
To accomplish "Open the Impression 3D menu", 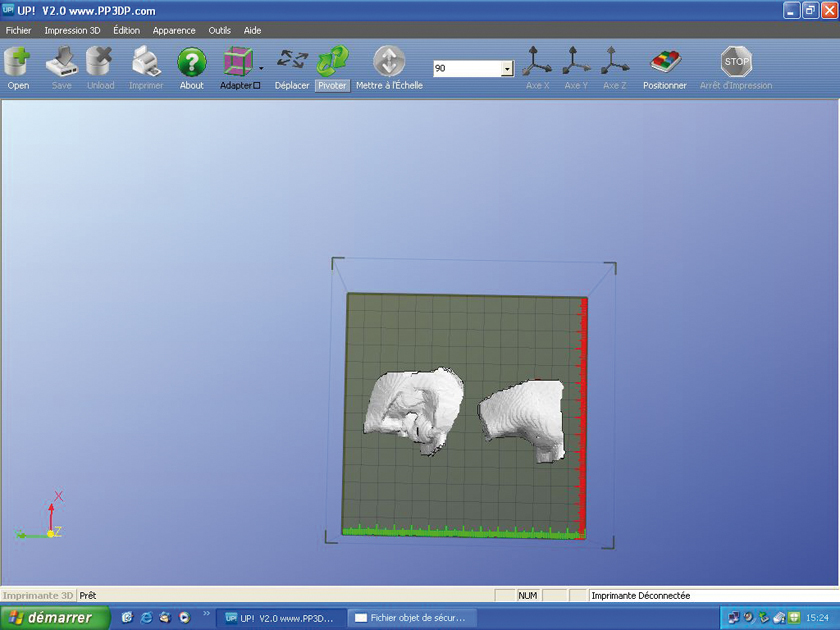I will 72,30.
